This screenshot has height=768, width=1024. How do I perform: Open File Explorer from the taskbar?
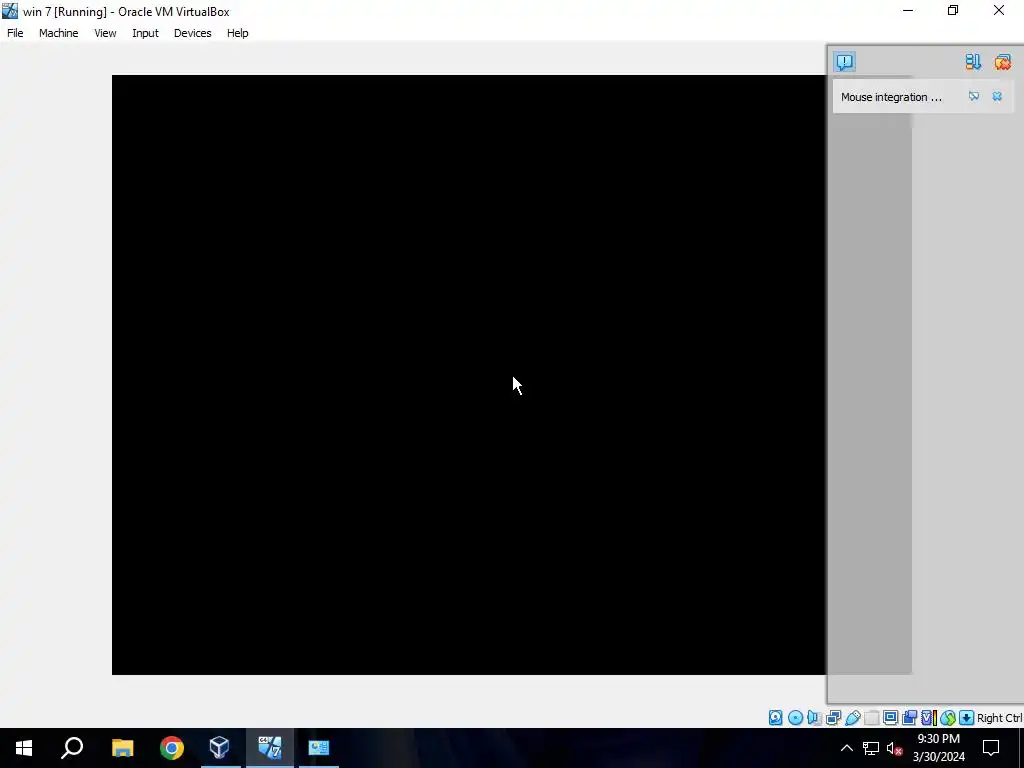point(122,748)
